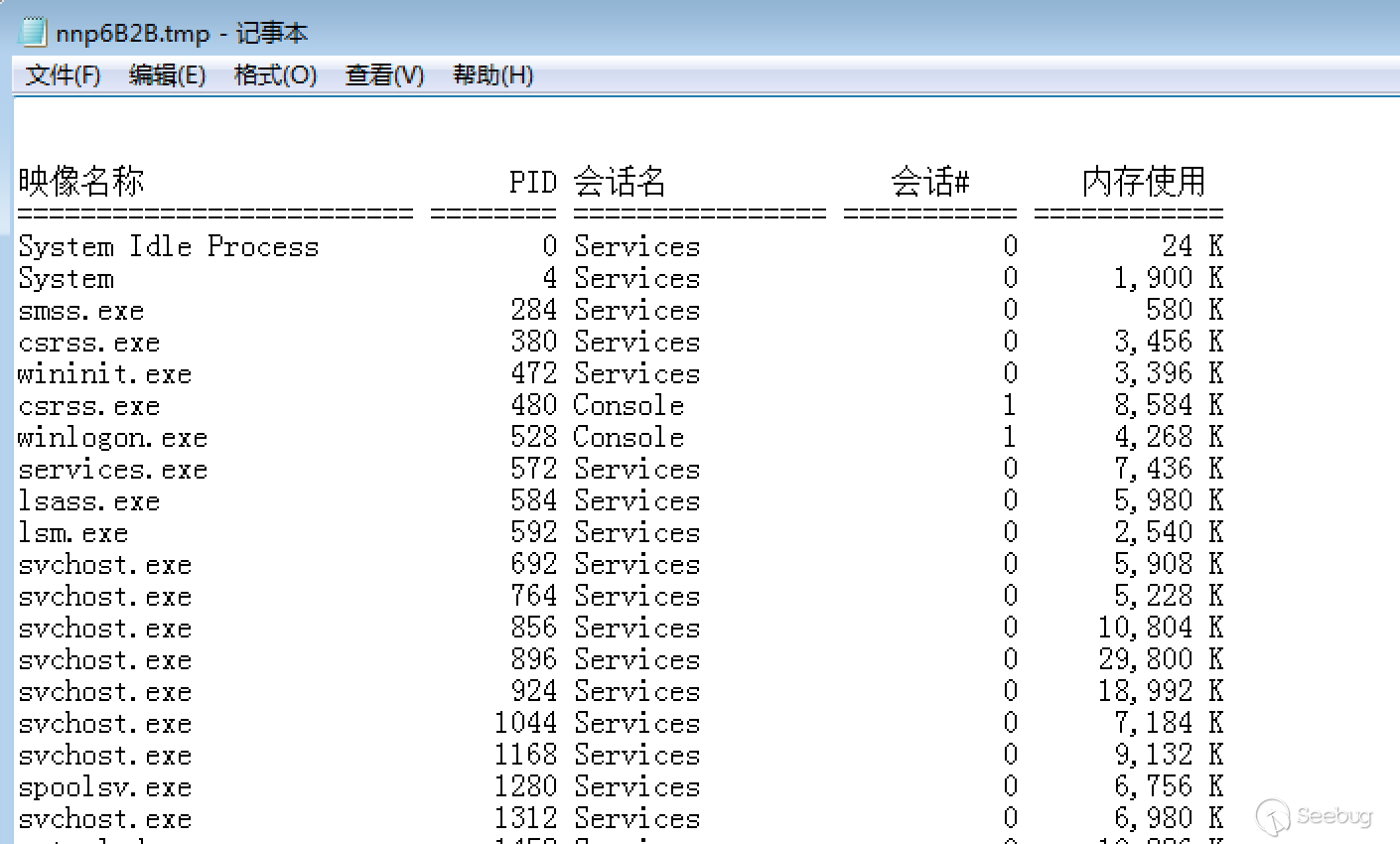
Task: Click memory value "9,132 K"
Action: coord(1169,755)
